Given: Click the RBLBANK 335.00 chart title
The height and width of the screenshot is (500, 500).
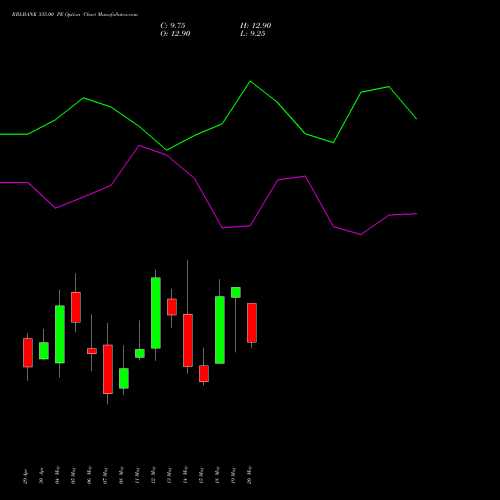Looking at the screenshot, I should 75,15.
